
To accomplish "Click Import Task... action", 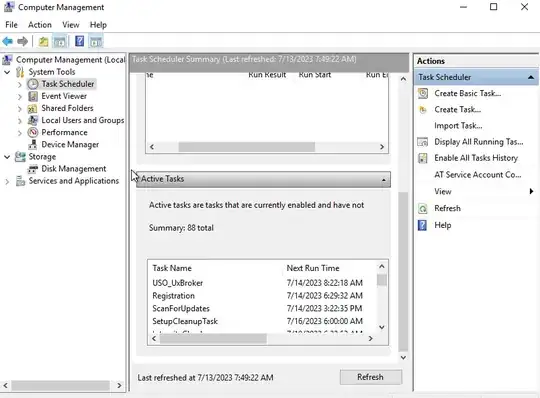I will click(x=458, y=126).
